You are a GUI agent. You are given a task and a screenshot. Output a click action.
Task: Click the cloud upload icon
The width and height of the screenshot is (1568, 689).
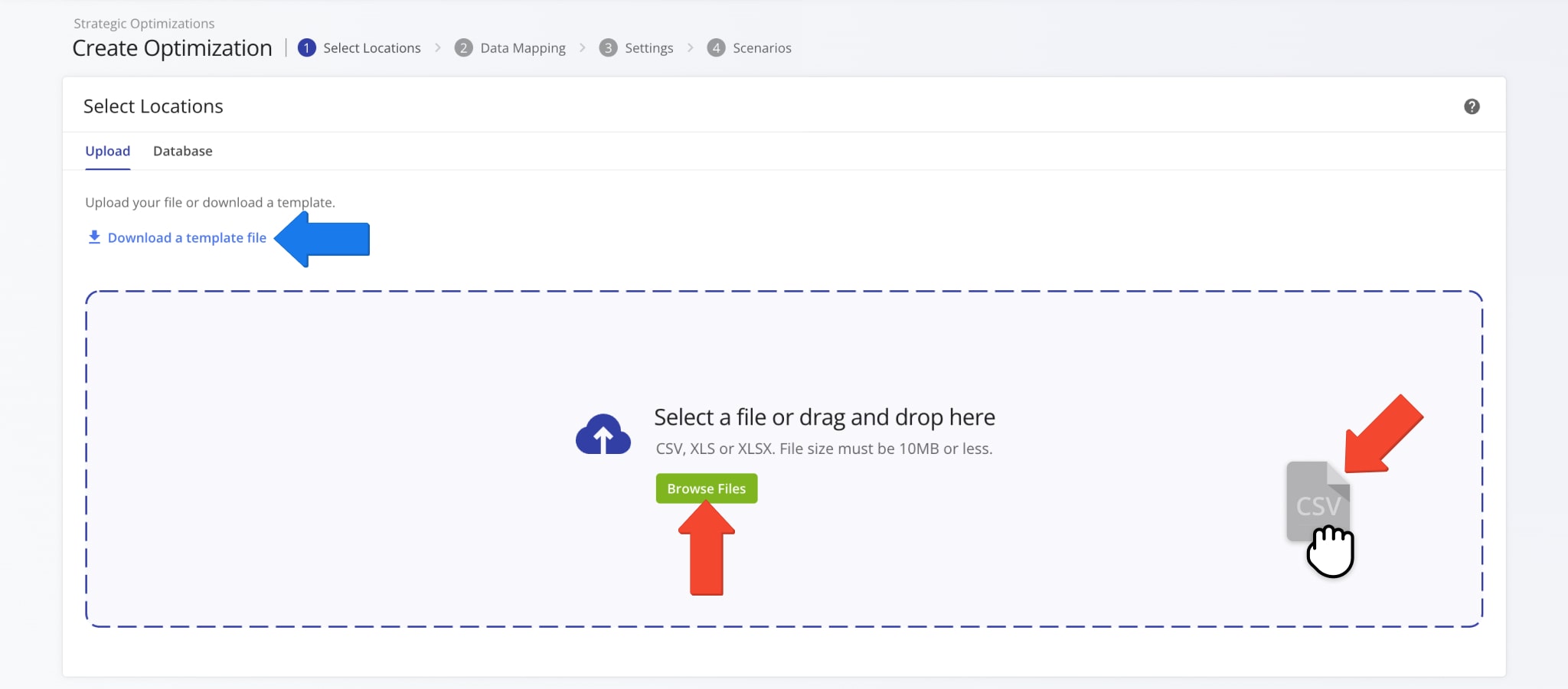click(603, 433)
